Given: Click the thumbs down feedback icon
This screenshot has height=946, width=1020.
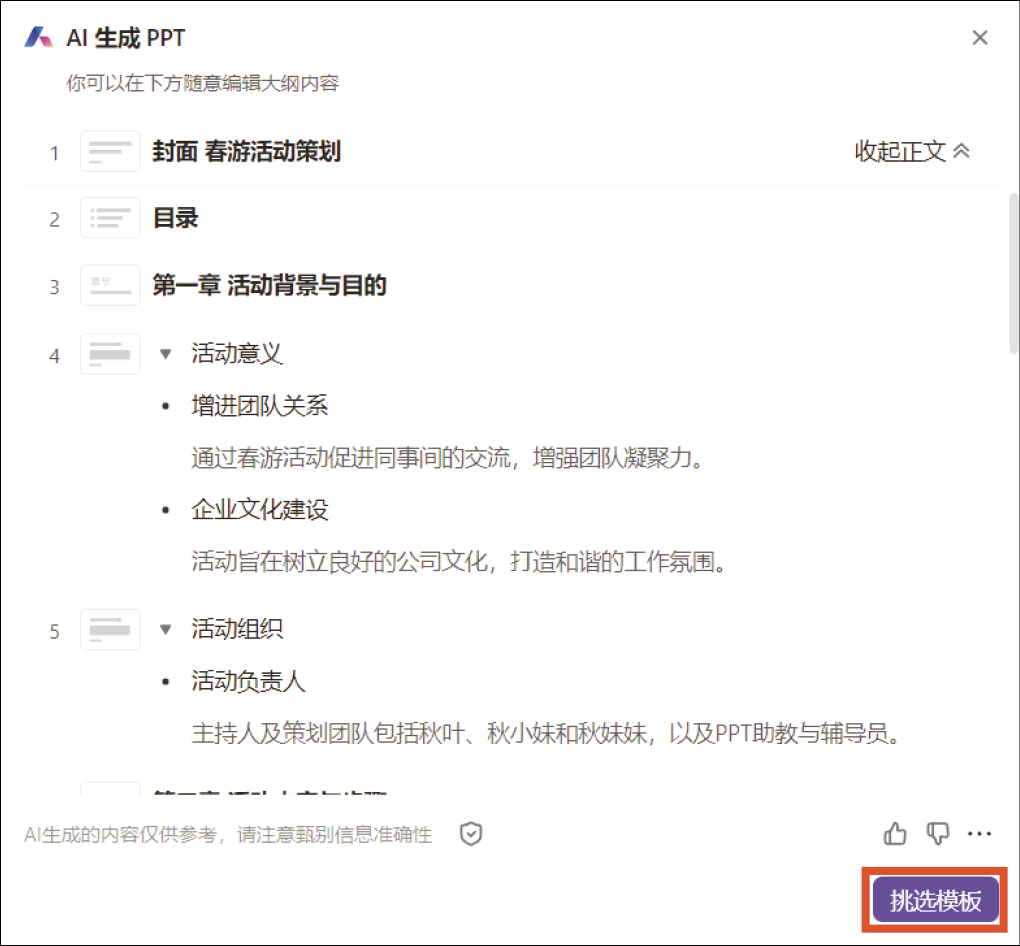Looking at the screenshot, I should coord(937,833).
